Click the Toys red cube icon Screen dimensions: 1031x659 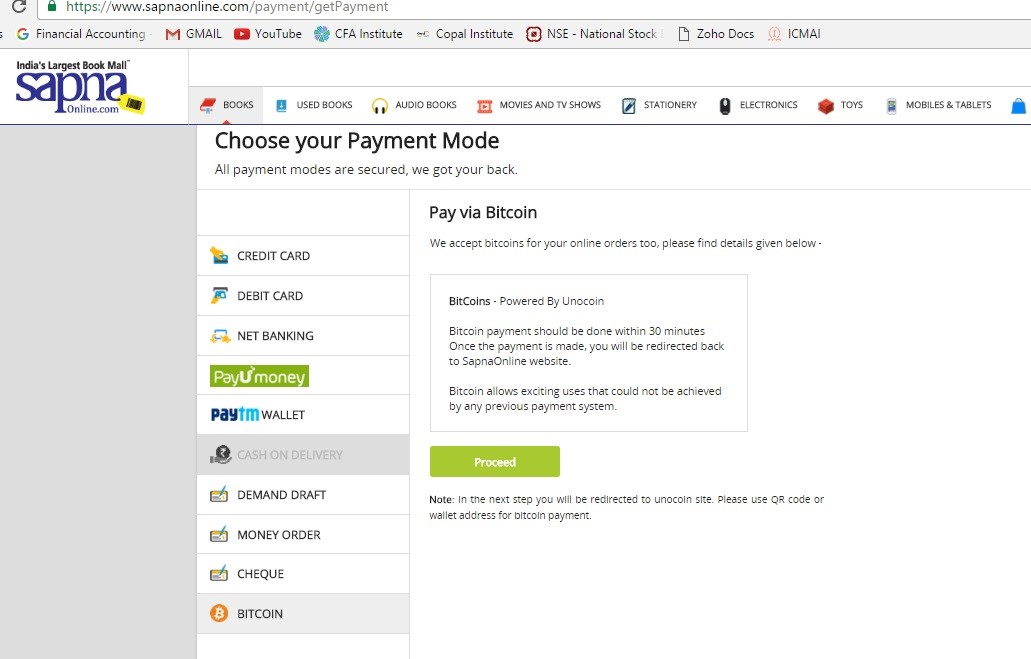[826, 105]
